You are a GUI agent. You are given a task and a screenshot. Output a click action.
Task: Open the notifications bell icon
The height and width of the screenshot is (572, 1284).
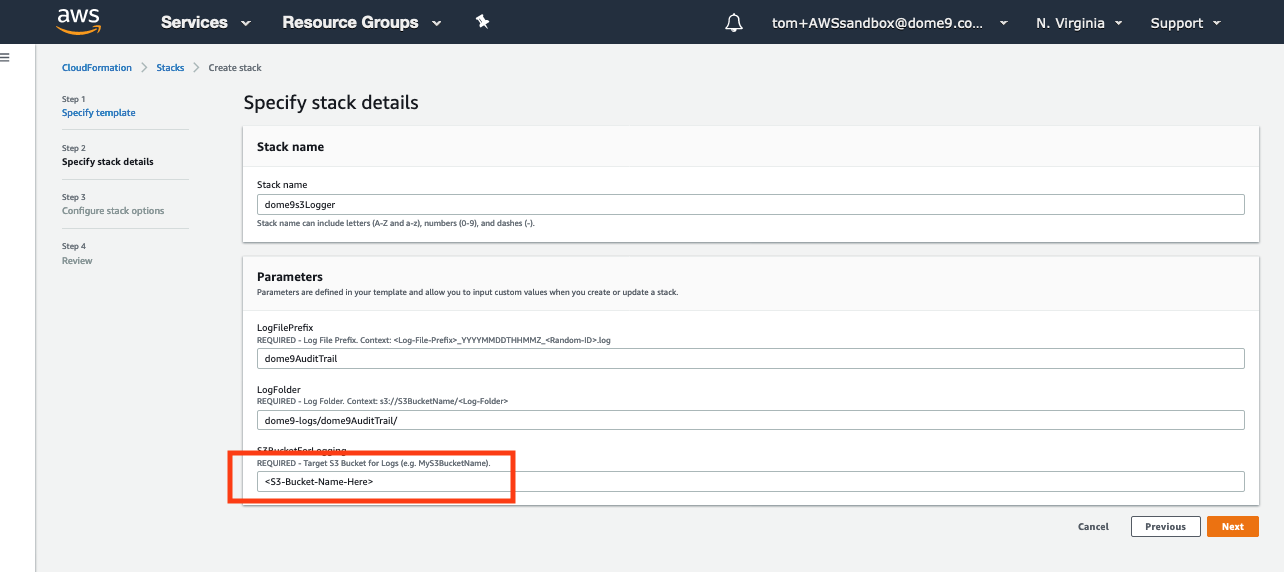tap(734, 22)
